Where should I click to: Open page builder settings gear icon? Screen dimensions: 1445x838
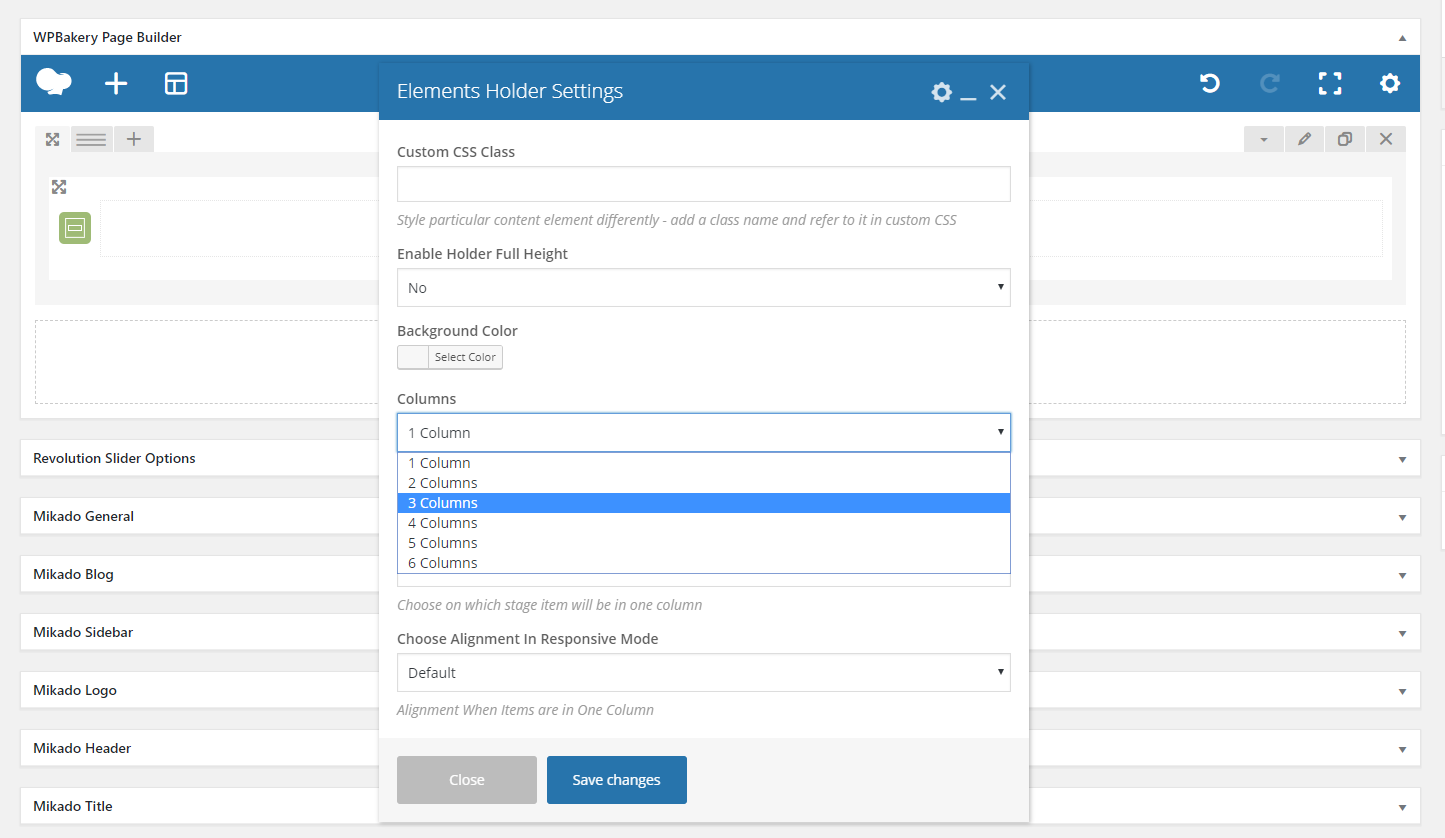(1390, 84)
